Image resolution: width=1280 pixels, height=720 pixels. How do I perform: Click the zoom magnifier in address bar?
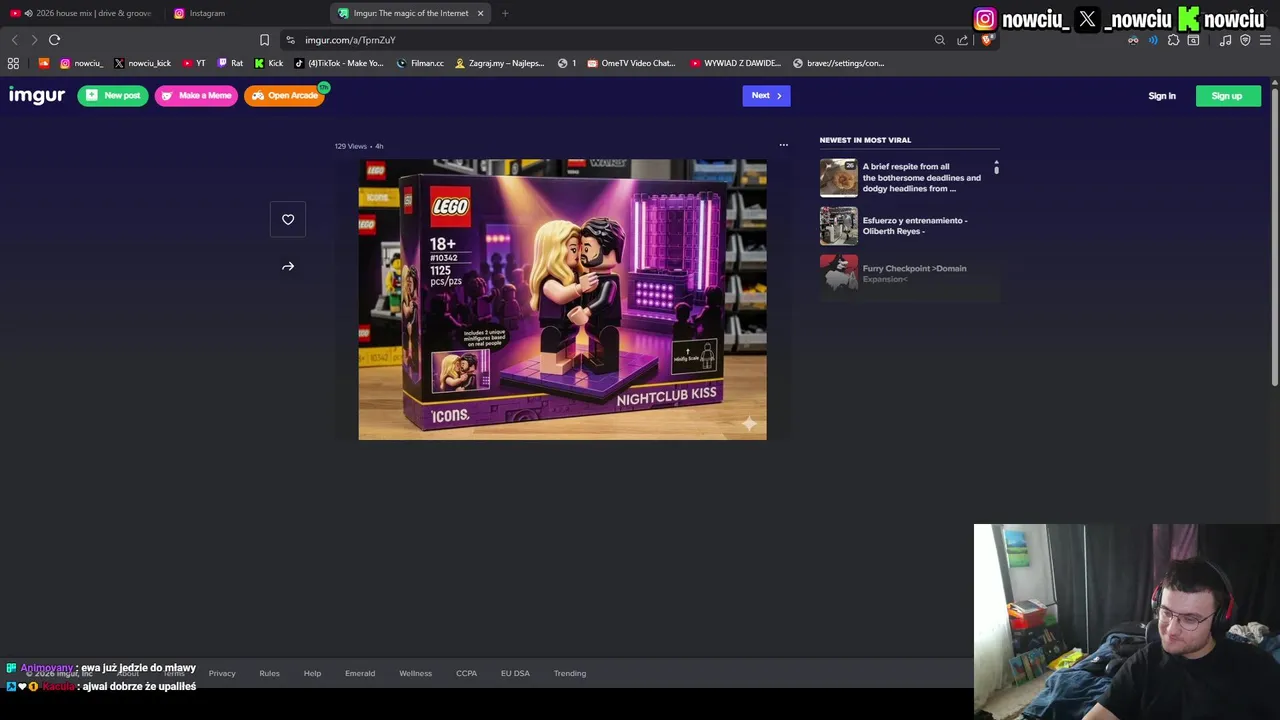pos(940,40)
